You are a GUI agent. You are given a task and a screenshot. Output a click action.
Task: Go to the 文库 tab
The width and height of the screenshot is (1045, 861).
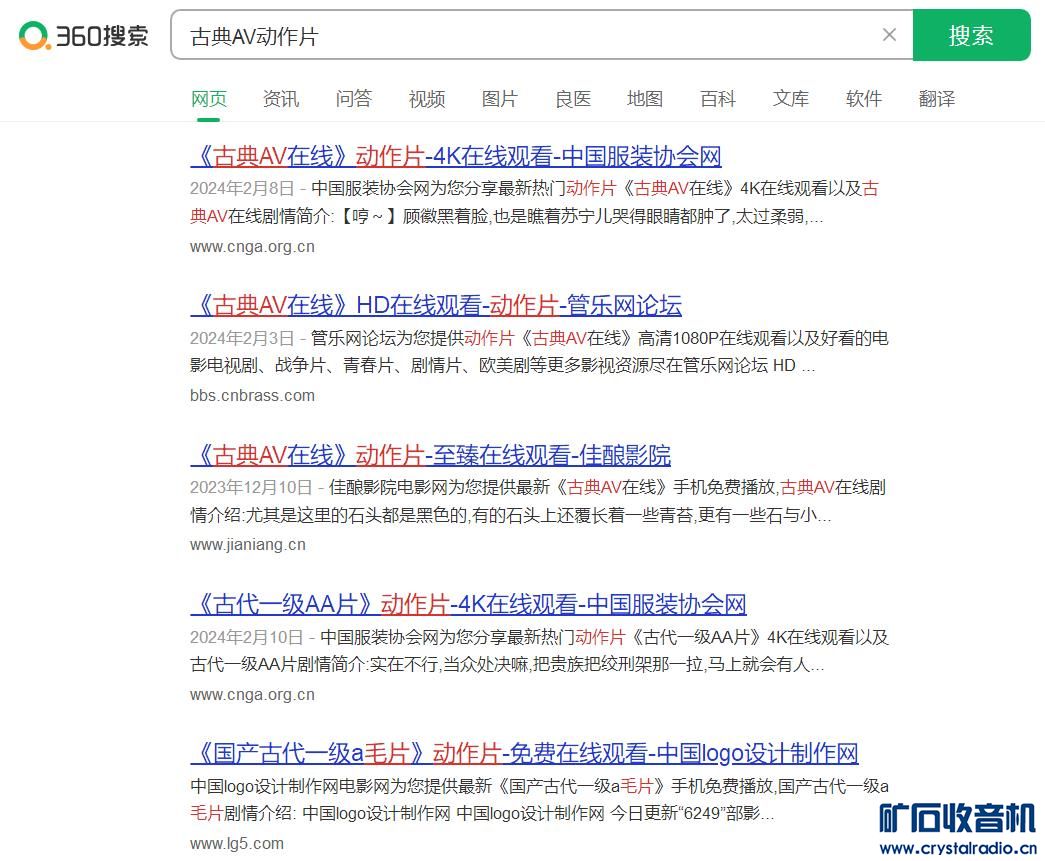click(x=790, y=99)
